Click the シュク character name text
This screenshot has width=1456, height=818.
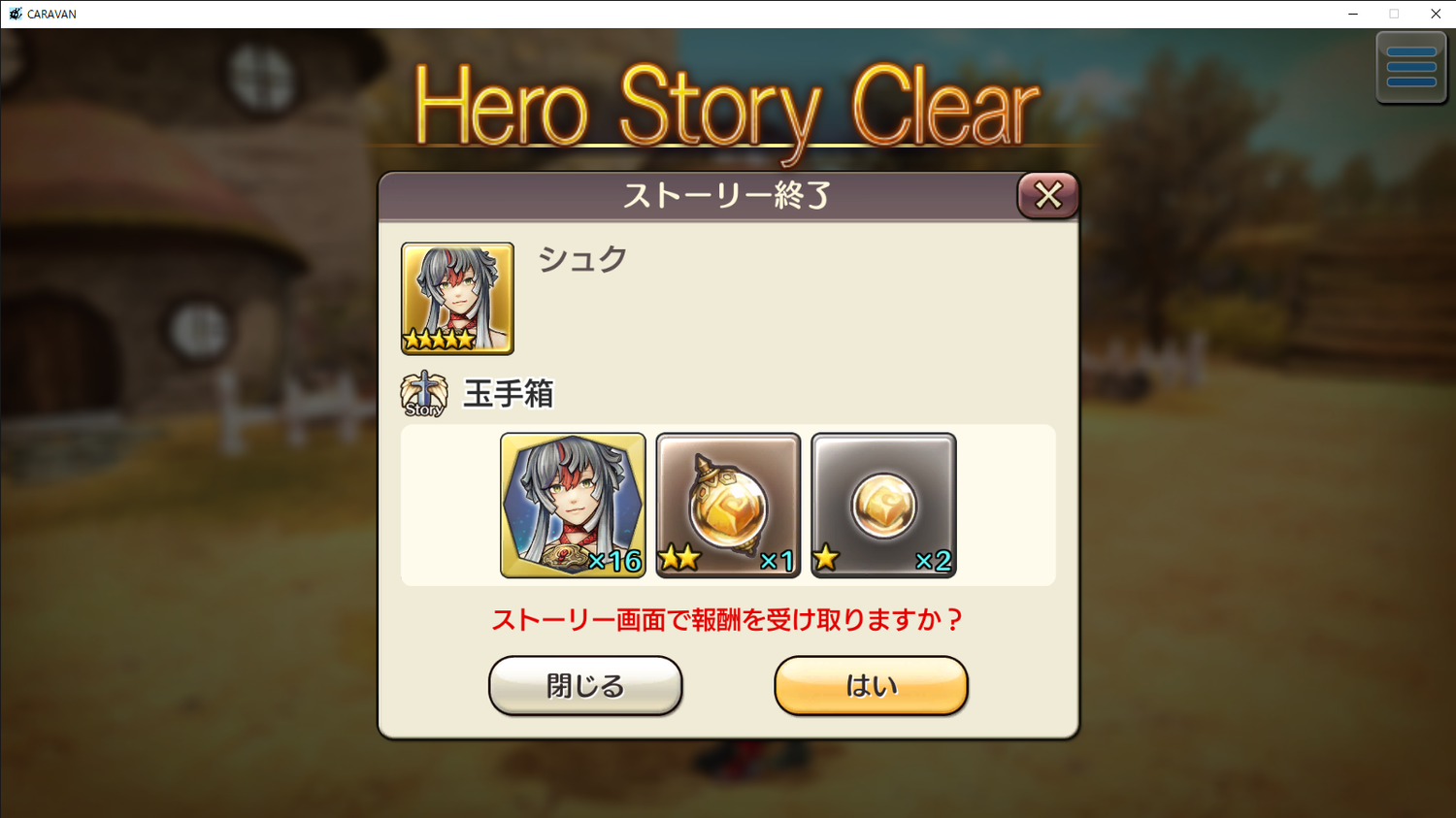(x=582, y=259)
